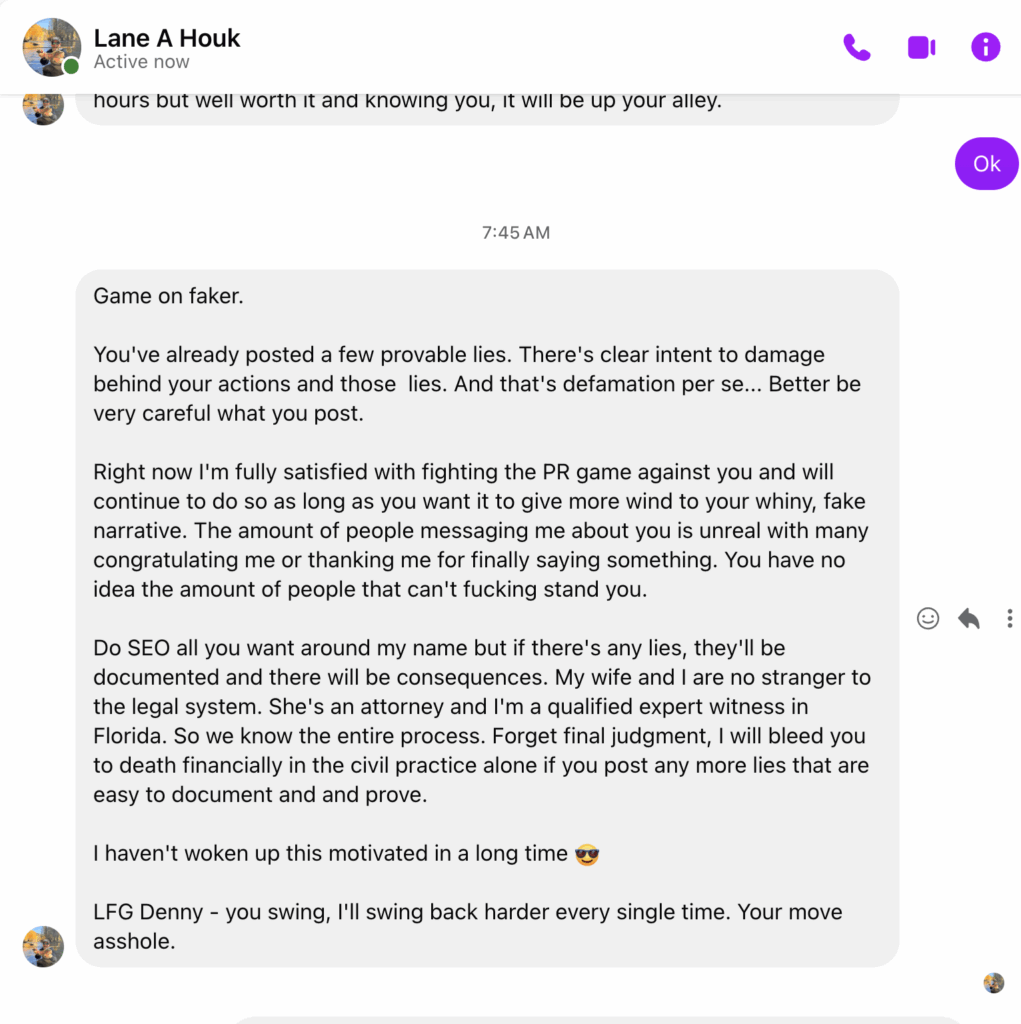Select the 'Ok' sent message bubble
Screen dimensions: 1021x1024
(986, 163)
